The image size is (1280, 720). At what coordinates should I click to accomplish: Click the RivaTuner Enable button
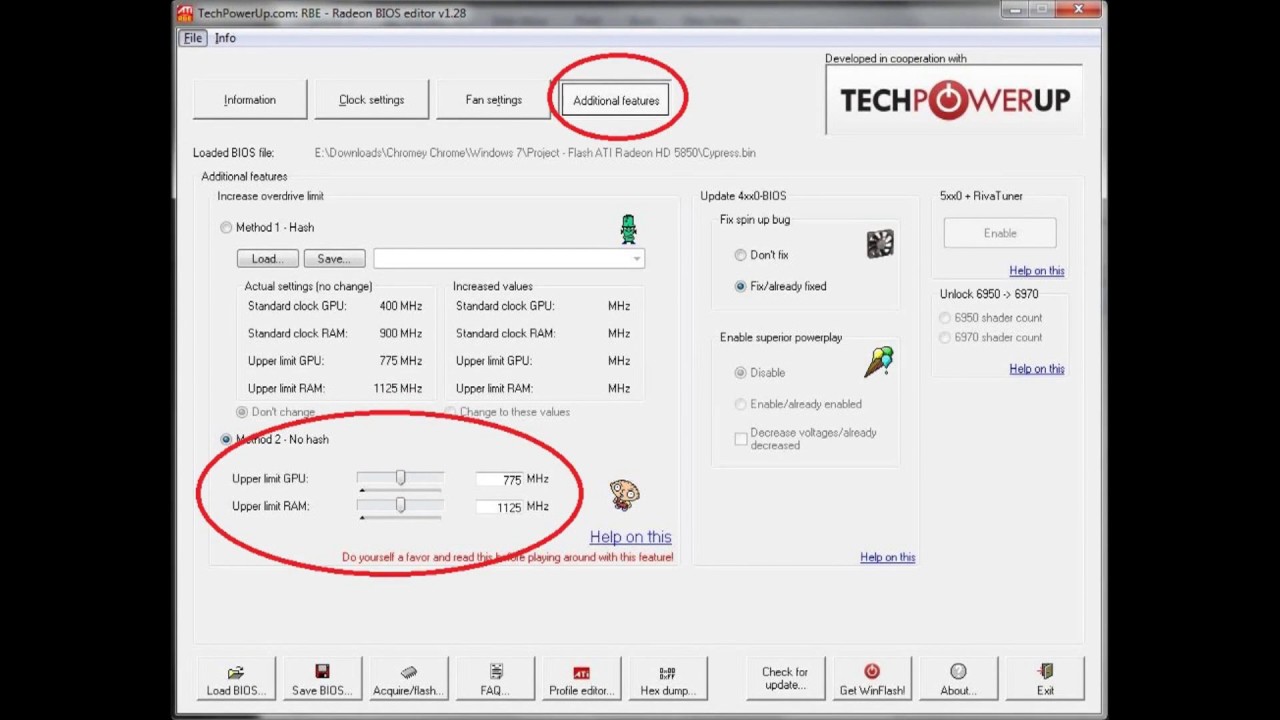(1000, 233)
